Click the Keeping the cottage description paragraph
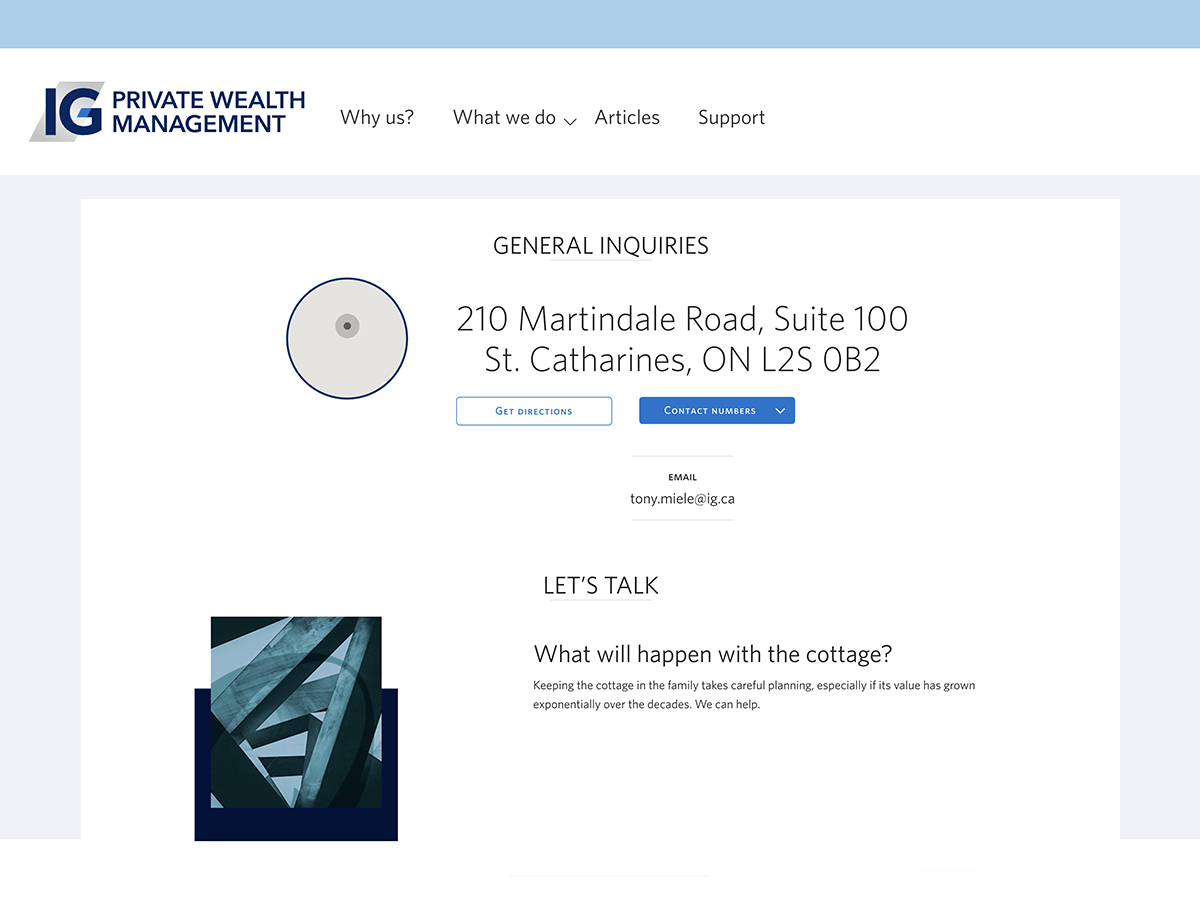The height and width of the screenshot is (900, 1200). point(754,695)
